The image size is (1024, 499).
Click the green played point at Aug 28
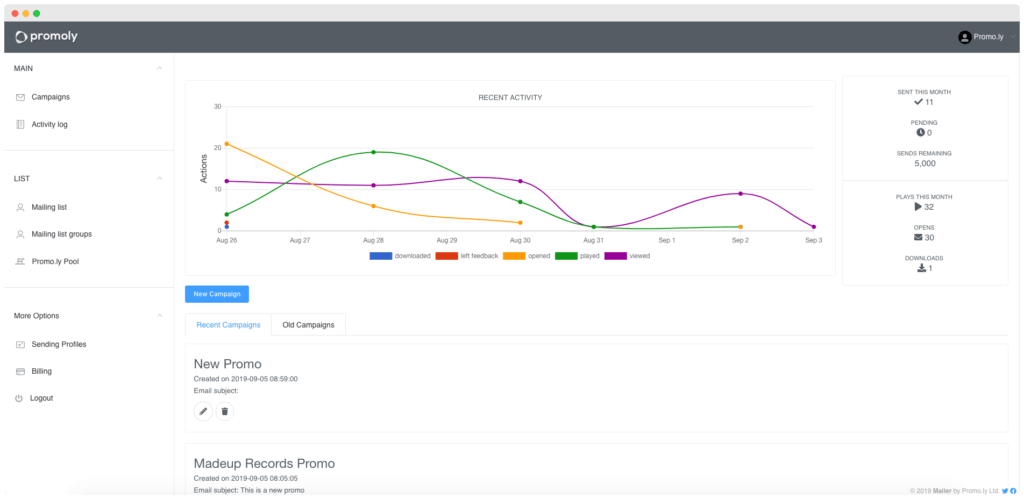point(374,152)
